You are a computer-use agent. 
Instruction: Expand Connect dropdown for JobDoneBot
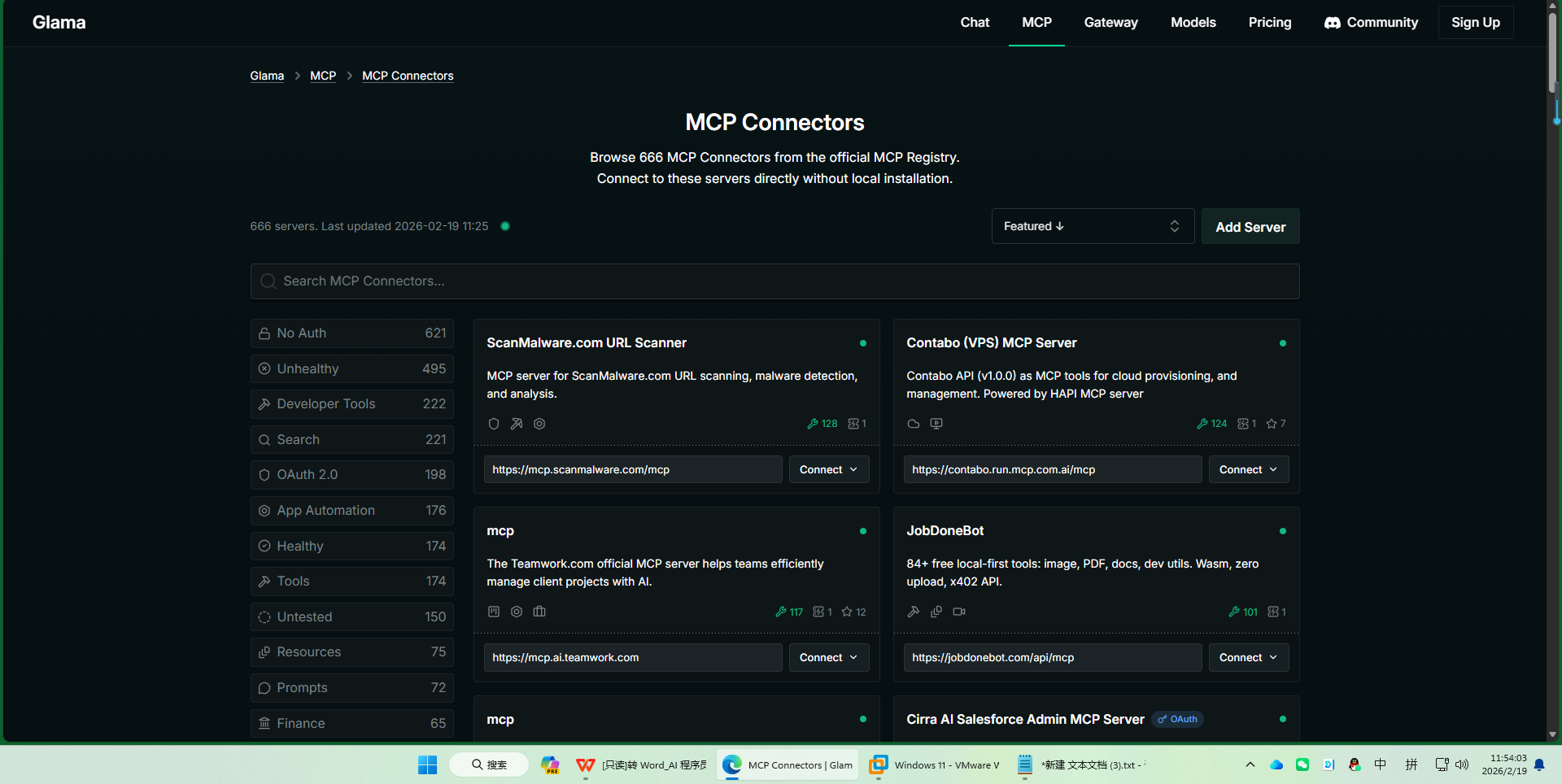click(1249, 658)
